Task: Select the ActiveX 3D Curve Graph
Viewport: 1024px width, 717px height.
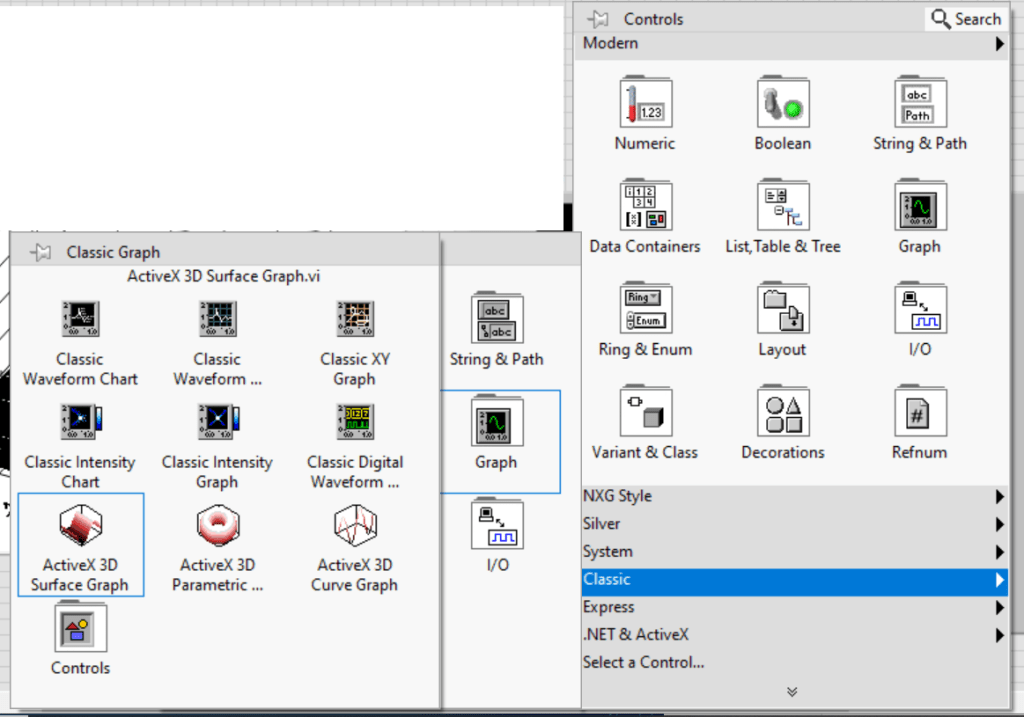Action: coord(355,525)
